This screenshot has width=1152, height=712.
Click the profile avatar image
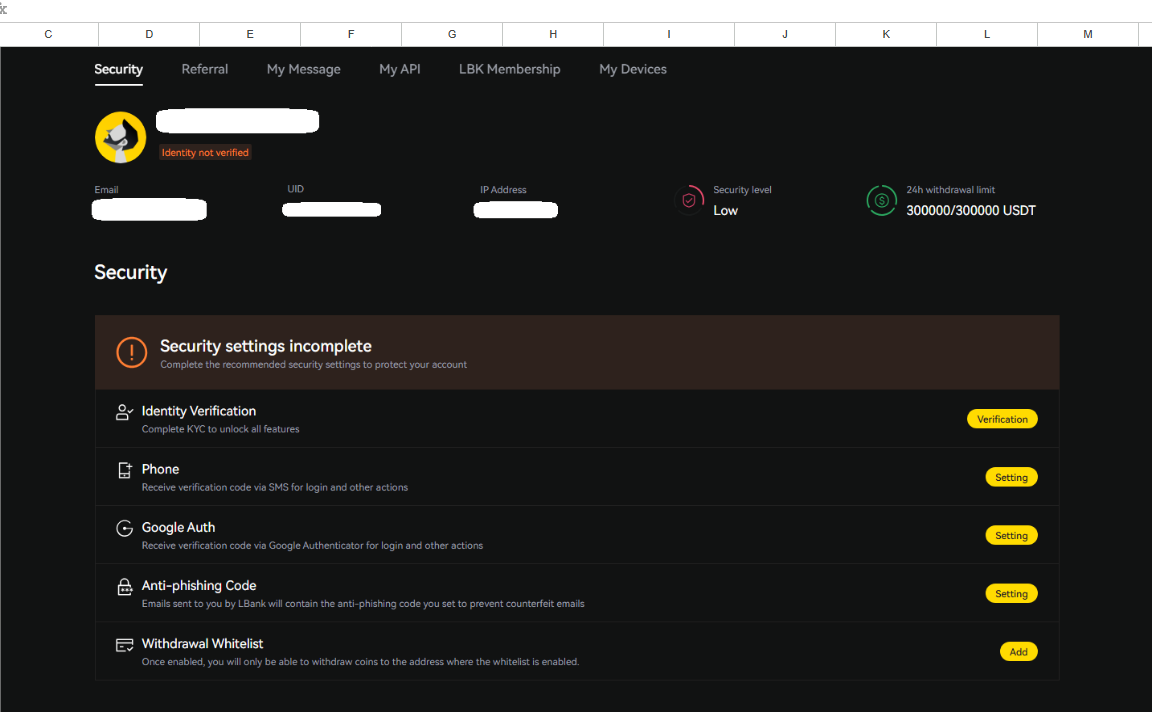(120, 137)
